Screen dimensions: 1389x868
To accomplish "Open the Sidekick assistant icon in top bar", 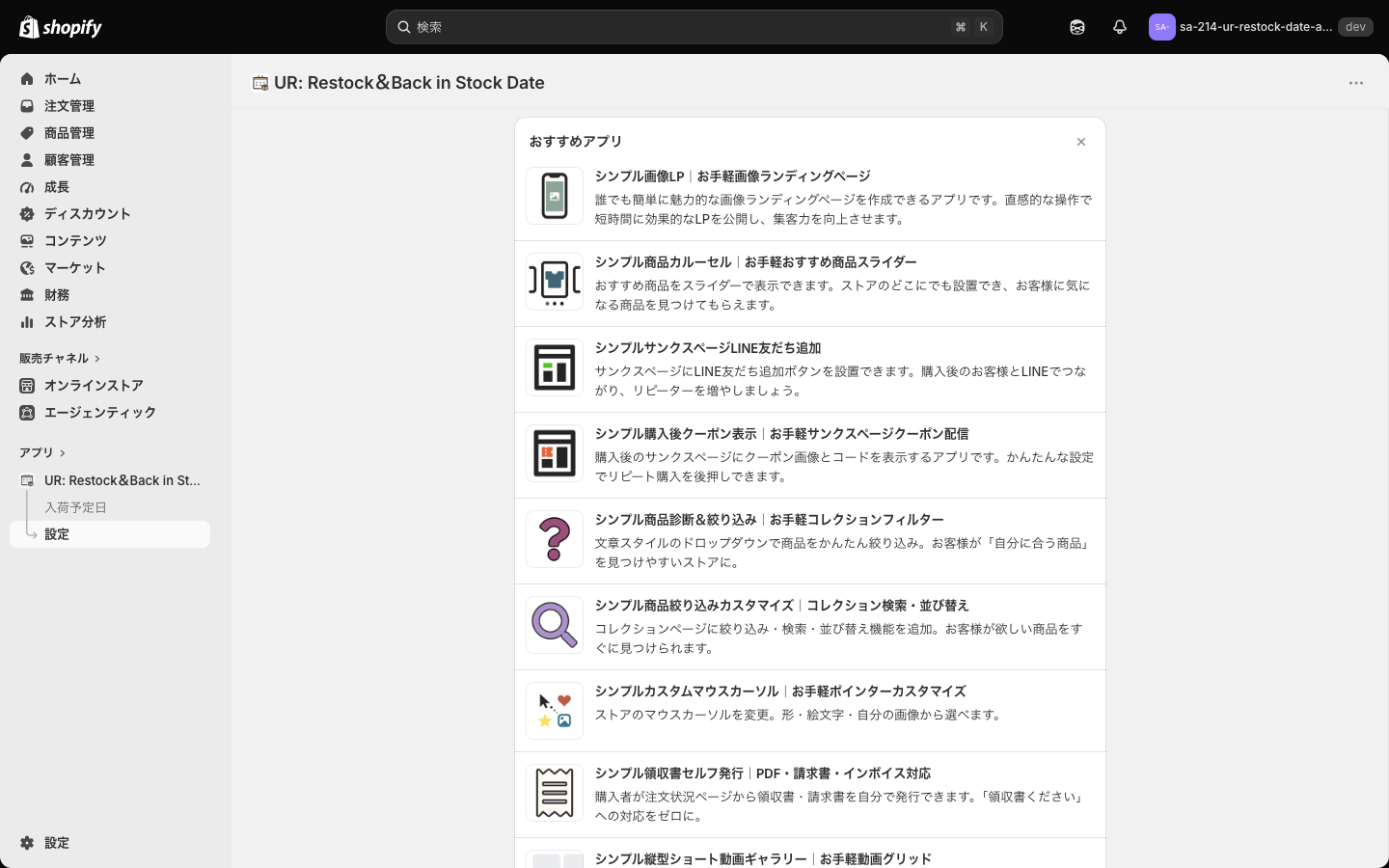I will click(x=1077, y=27).
